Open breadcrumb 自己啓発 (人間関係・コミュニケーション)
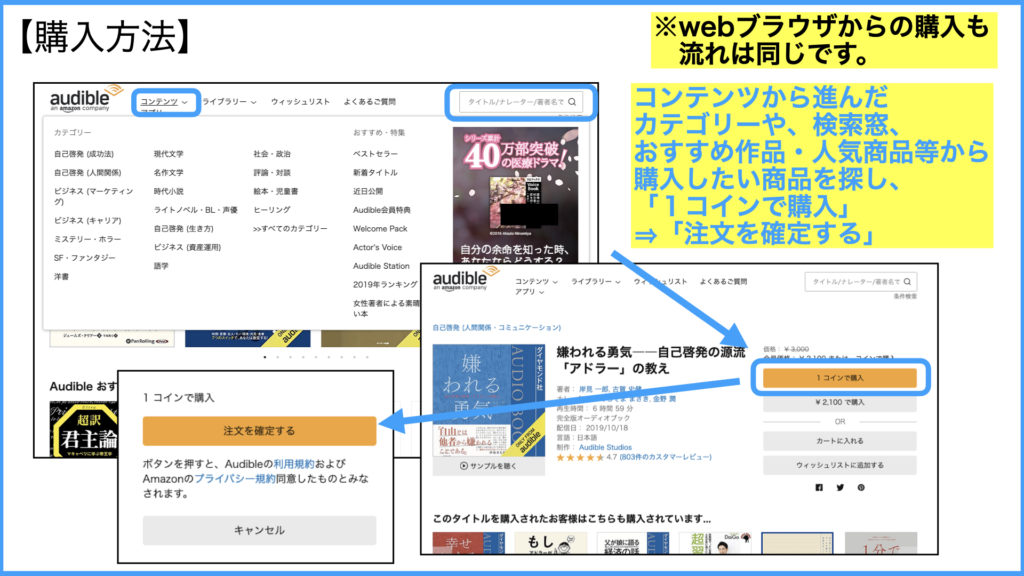 [496, 328]
